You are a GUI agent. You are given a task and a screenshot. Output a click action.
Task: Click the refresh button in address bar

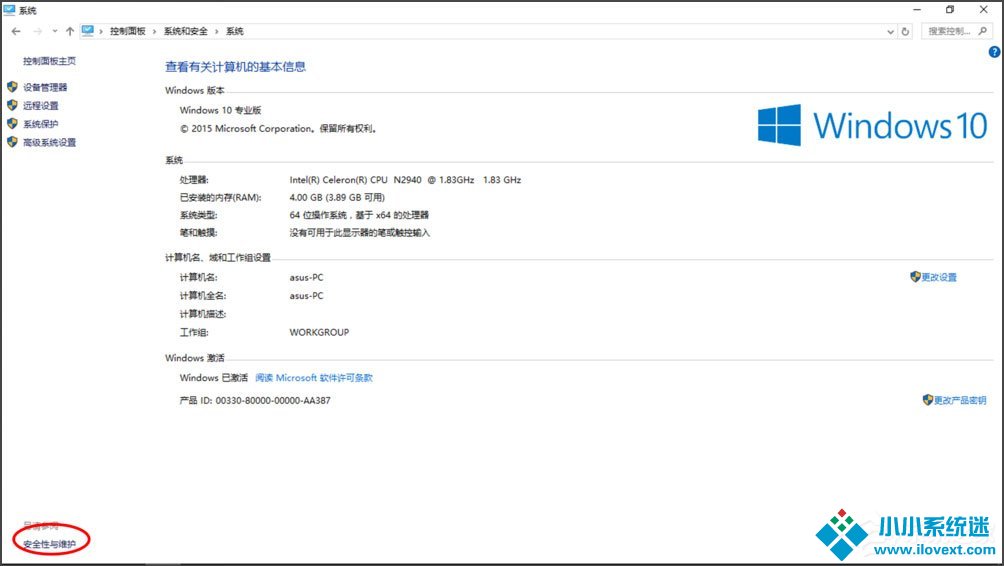905,31
